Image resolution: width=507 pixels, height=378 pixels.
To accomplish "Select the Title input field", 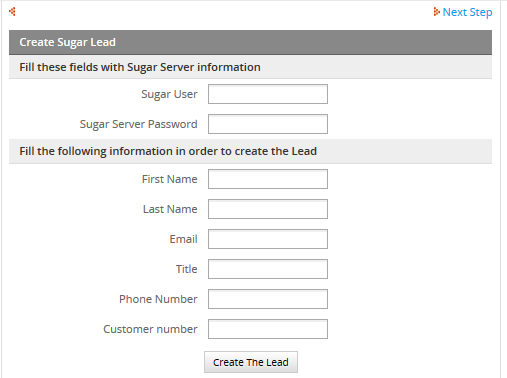I will pos(268,269).
